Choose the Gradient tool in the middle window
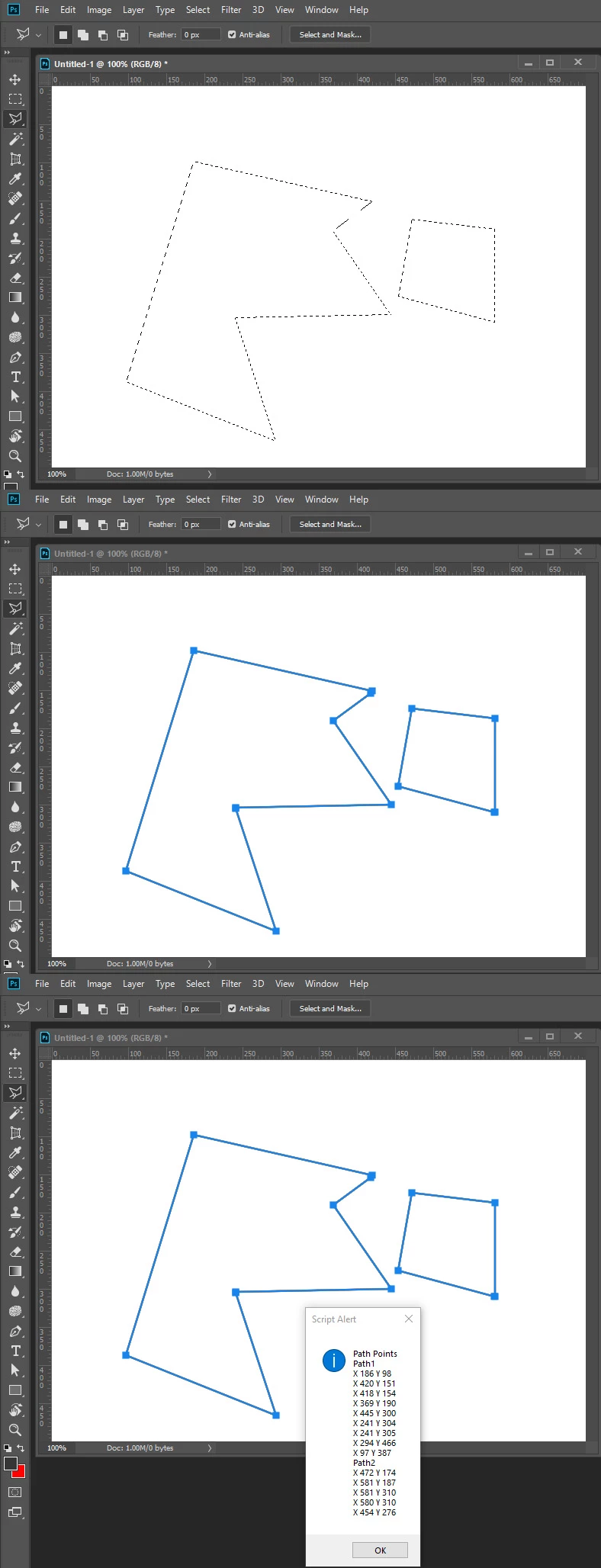 point(14,787)
